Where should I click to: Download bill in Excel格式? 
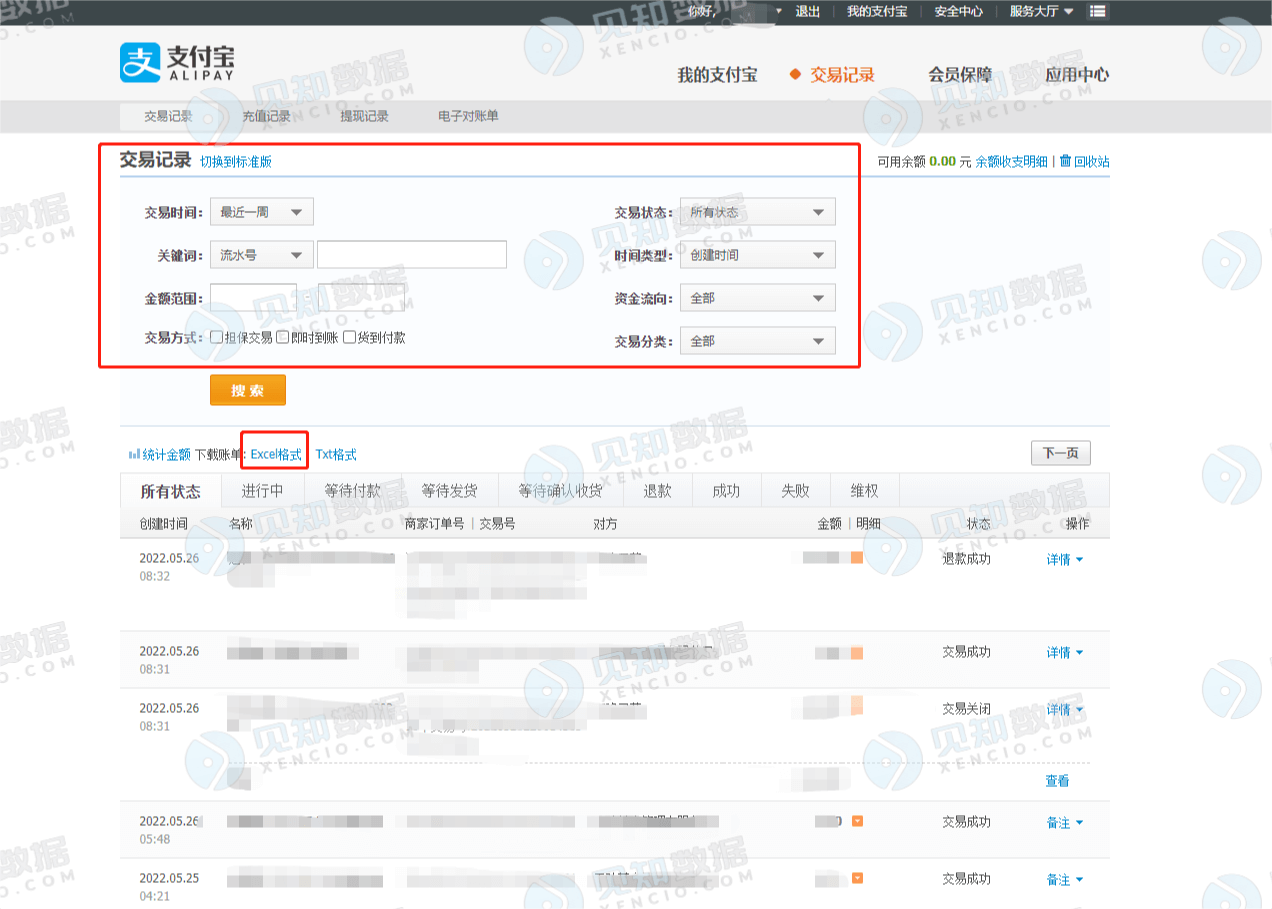coord(276,454)
